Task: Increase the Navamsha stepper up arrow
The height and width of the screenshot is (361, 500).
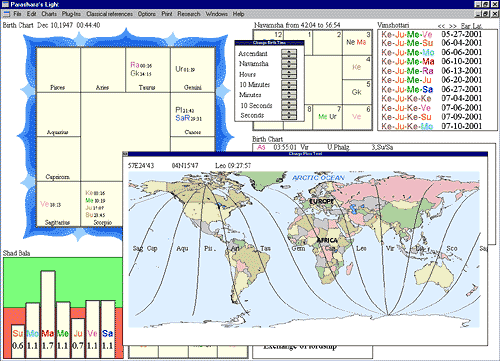Action: (x=289, y=62)
